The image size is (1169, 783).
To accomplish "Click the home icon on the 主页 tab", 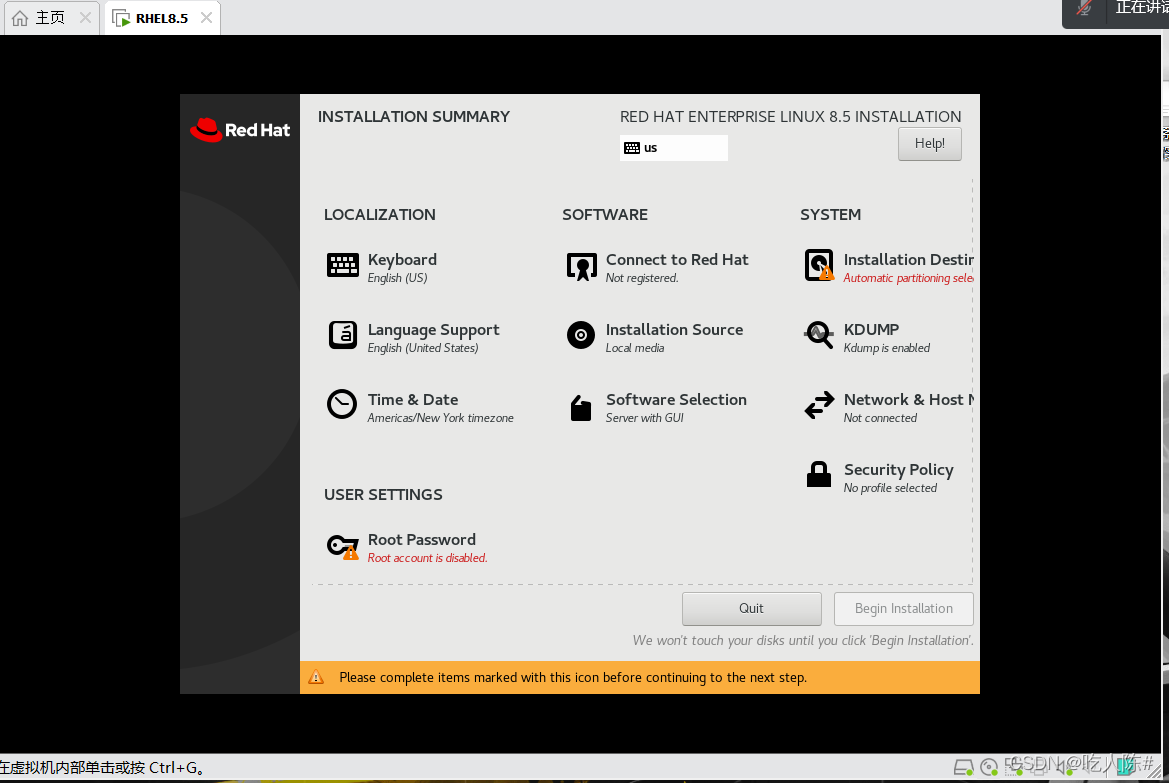I will click(x=20, y=18).
